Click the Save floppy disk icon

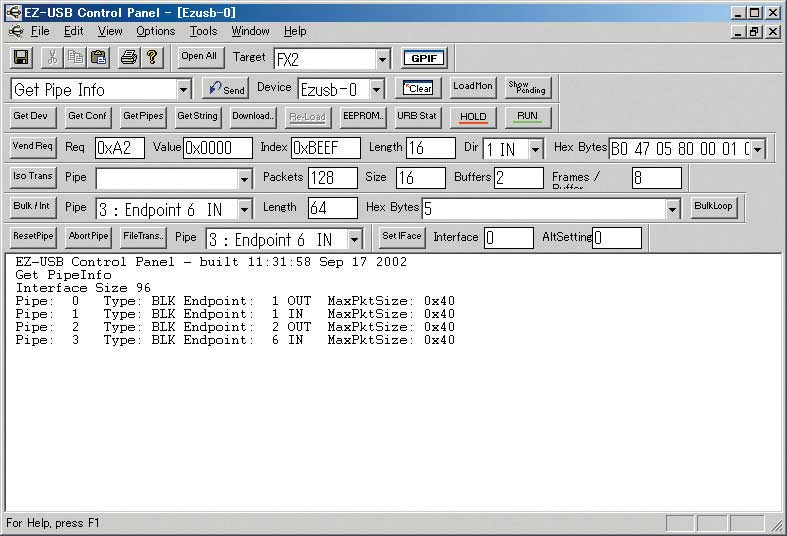pyautogui.click(x=22, y=57)
